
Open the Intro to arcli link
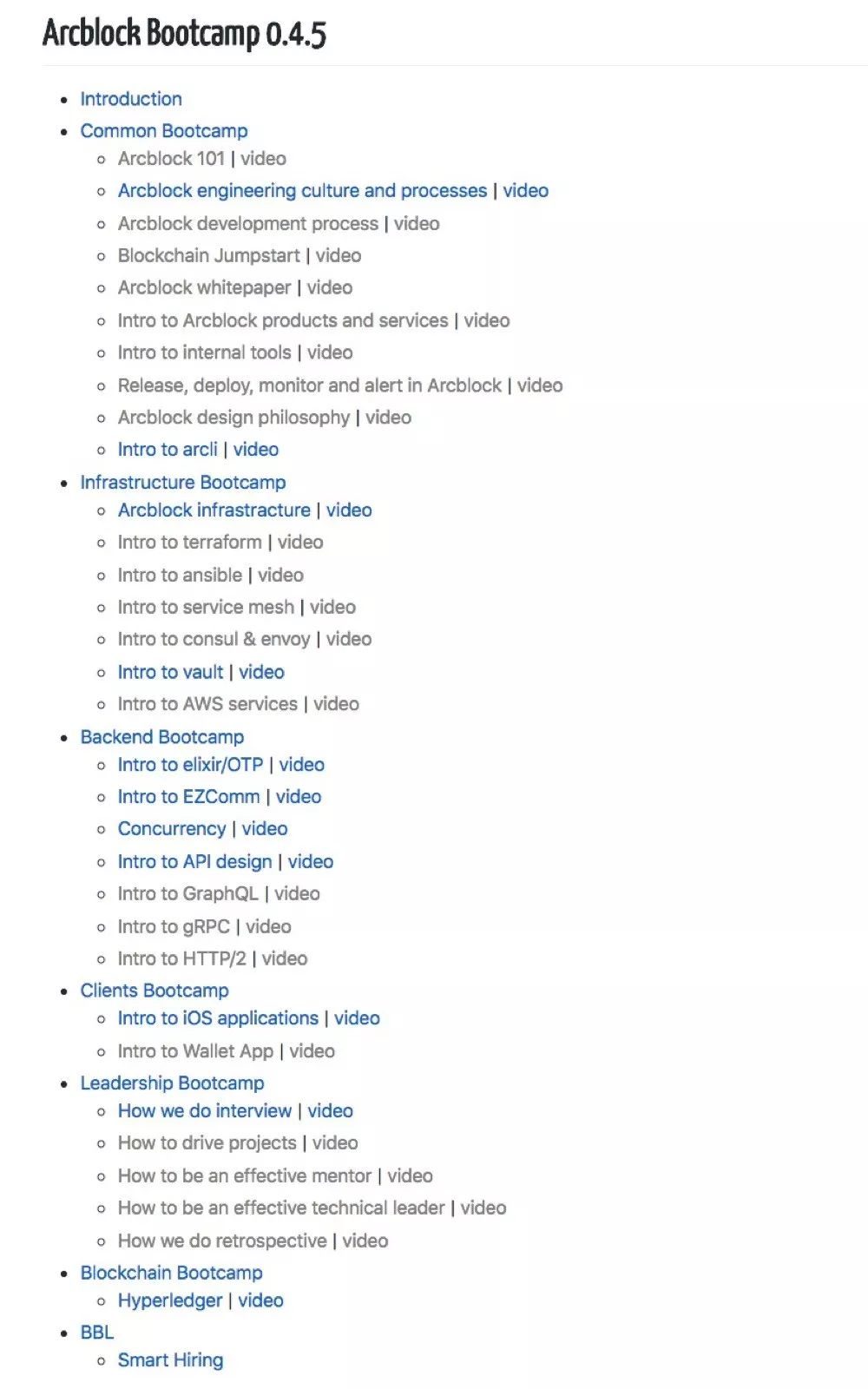[168, 450]
